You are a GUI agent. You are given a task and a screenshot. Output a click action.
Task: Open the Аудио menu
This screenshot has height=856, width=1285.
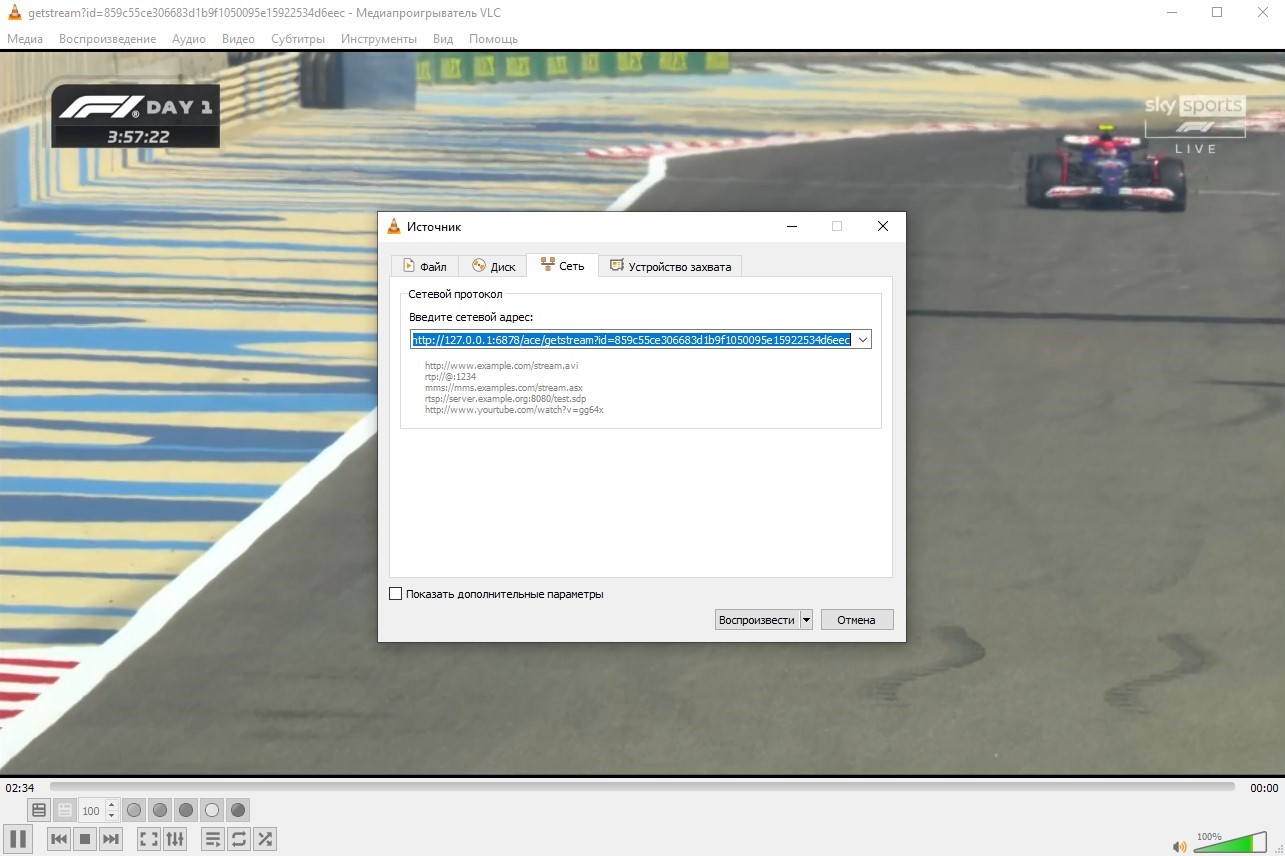pyautogui.click(x=189, y=39)
